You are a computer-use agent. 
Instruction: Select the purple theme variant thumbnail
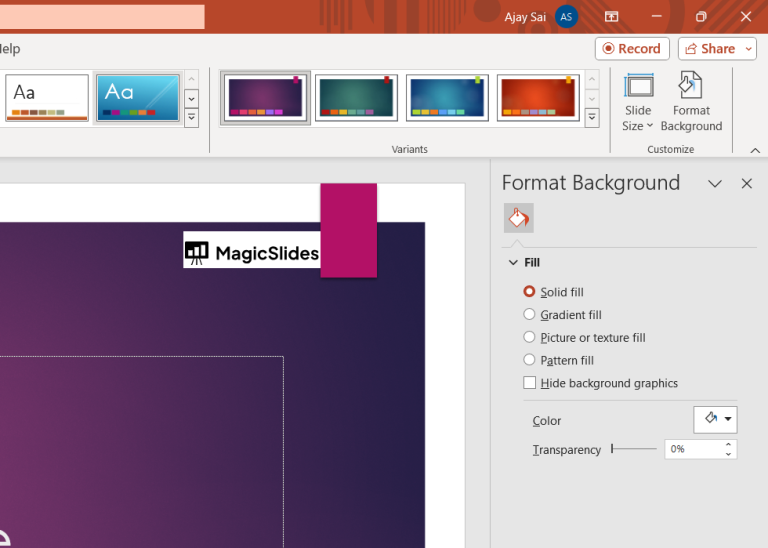(265, 98)
